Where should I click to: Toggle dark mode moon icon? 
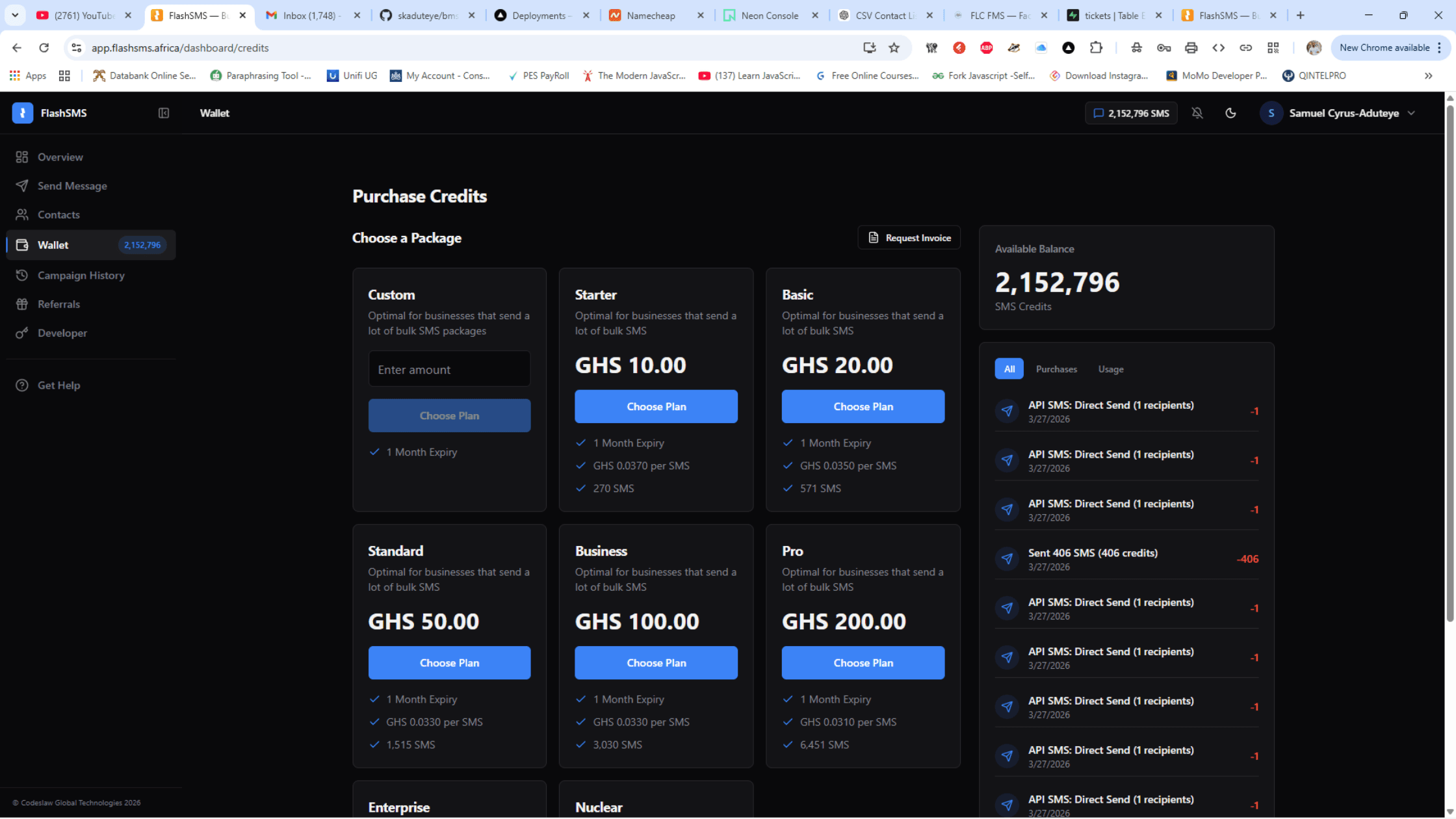[1230, 113]
